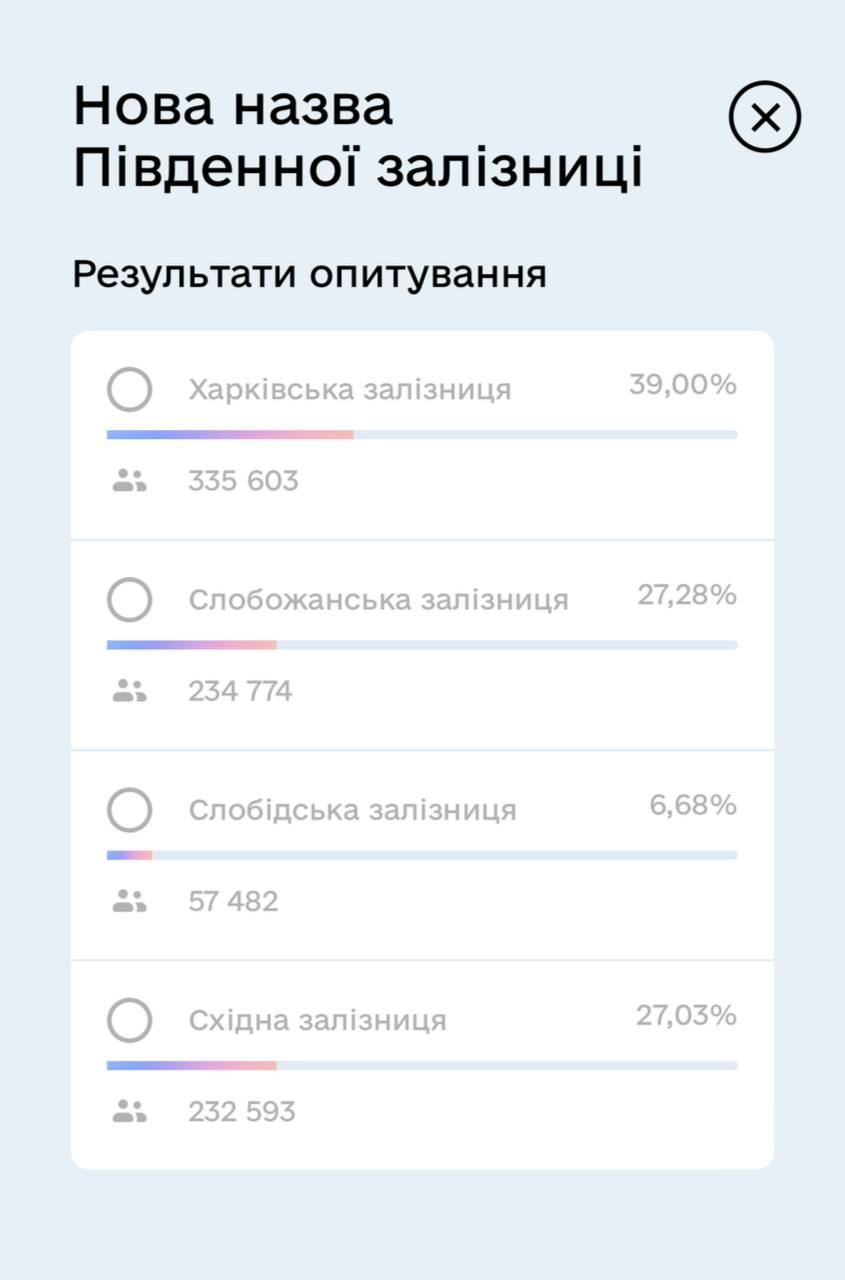
Task: Select the Східна залізниця radio button
Action: [x=130, y=1021]
